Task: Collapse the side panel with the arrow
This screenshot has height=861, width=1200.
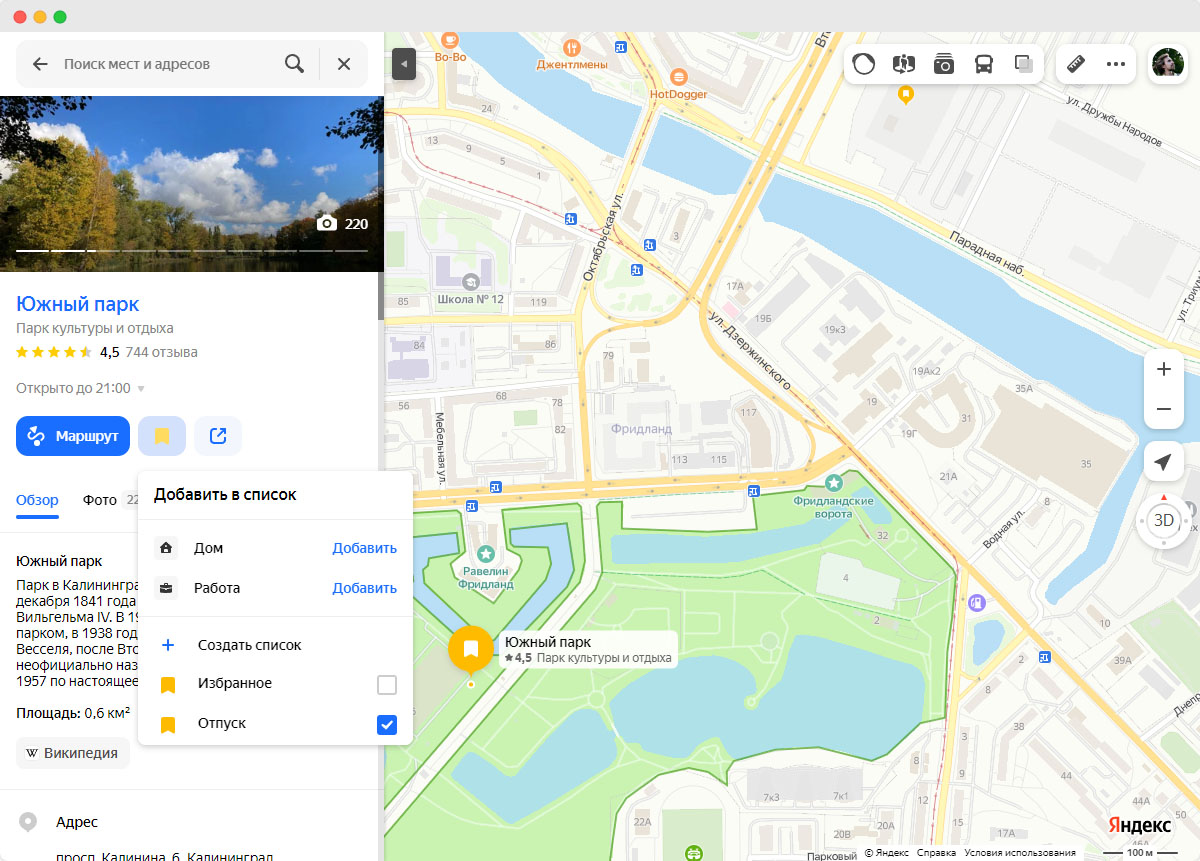Action: [403, 64]
